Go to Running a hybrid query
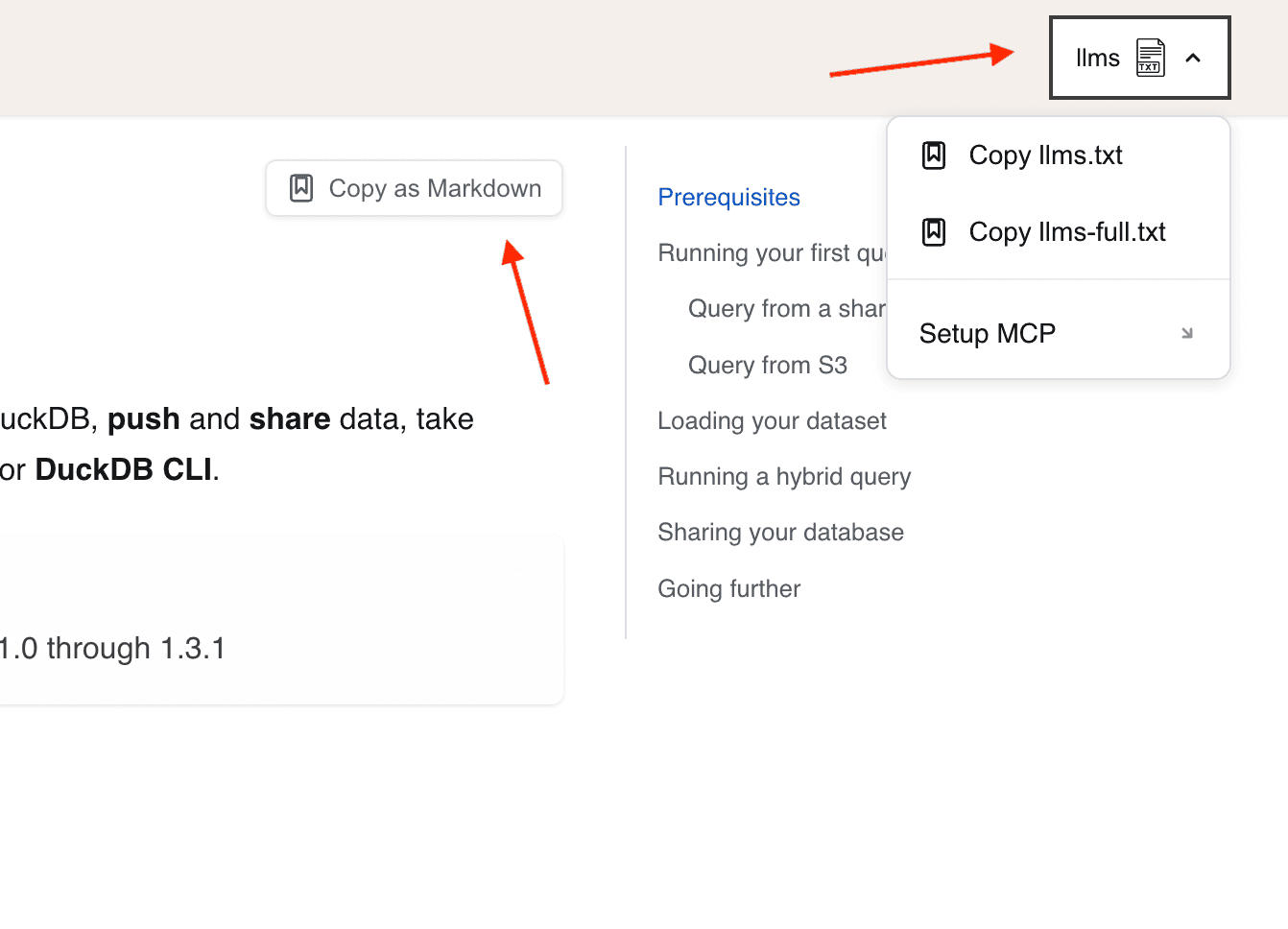This screenshot has height=929, width=1288. pos(783,476)
